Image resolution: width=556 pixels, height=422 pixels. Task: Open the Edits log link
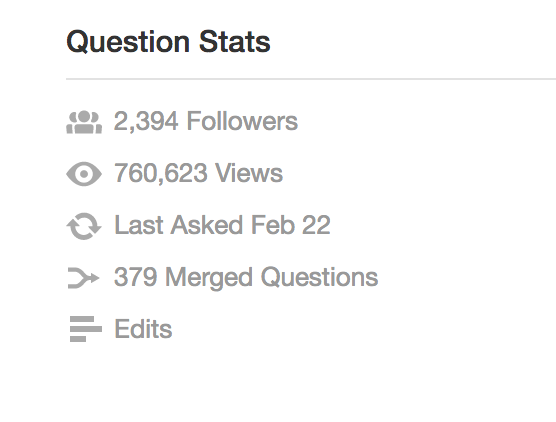(143, 329)
